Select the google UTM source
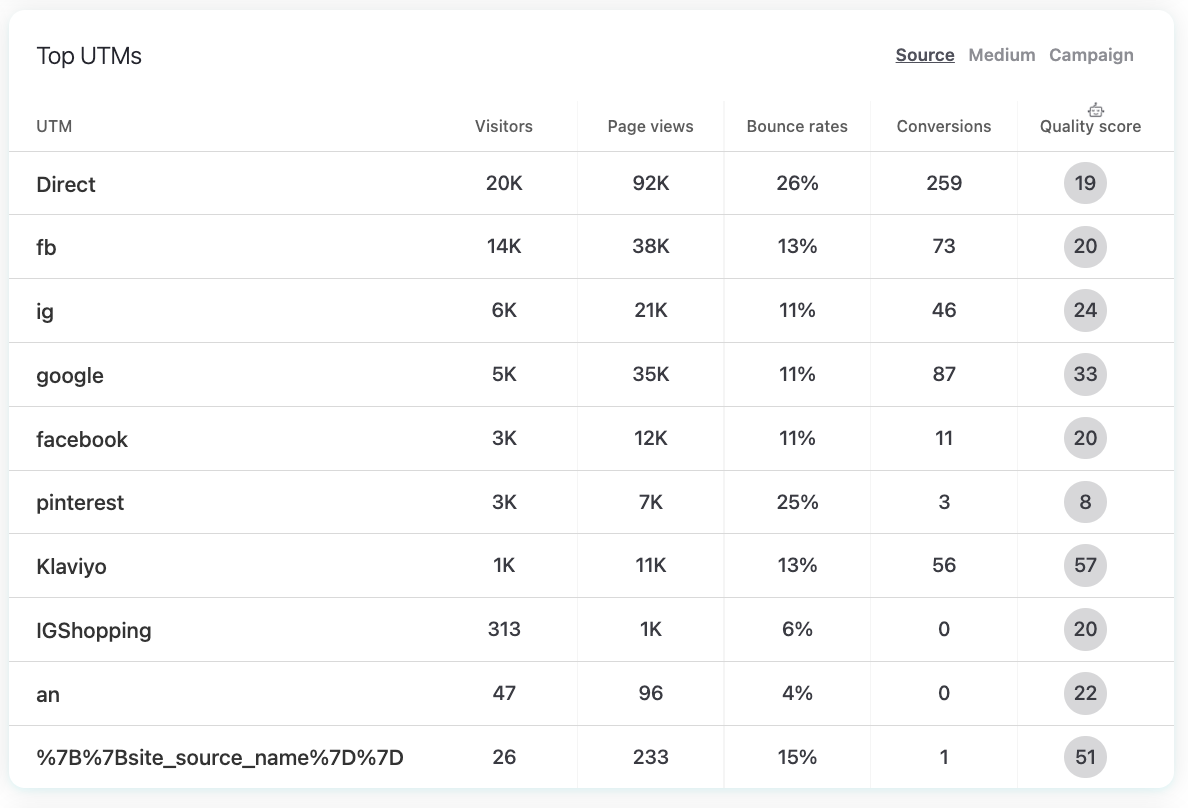Viewport: 1188px width, 808px height. 70,376
